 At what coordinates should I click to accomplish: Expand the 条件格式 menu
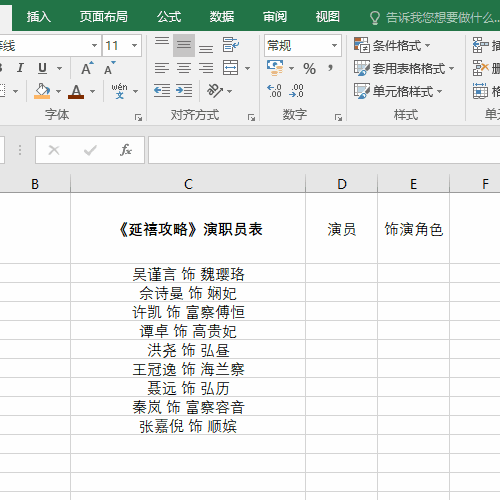click(x=392, y=45)
